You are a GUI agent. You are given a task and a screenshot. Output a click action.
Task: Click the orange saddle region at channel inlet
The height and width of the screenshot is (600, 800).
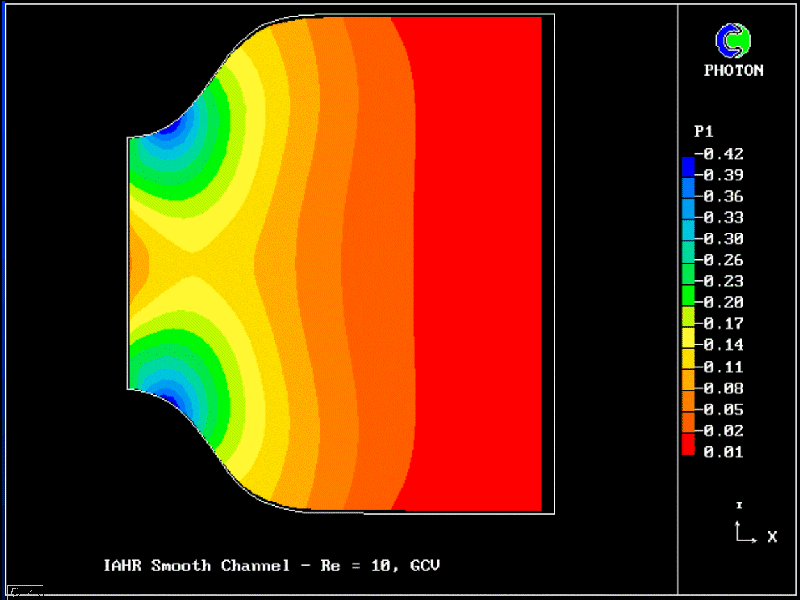click(139, 262)
